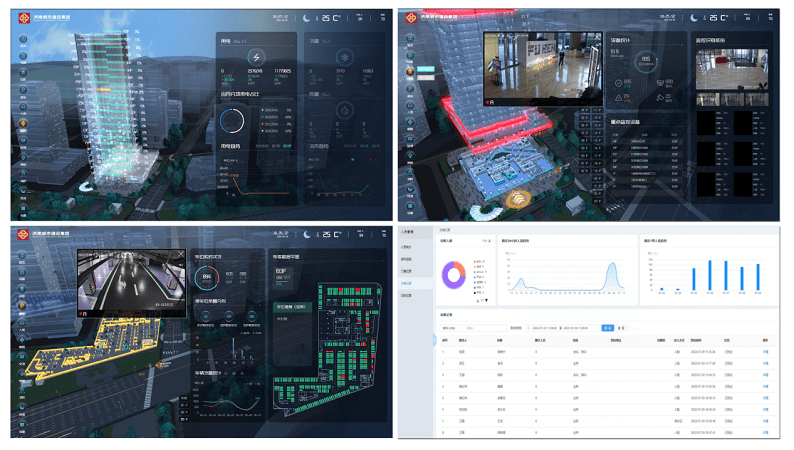Open the date range picker field
794x450 pixels.
click(561, 328)
